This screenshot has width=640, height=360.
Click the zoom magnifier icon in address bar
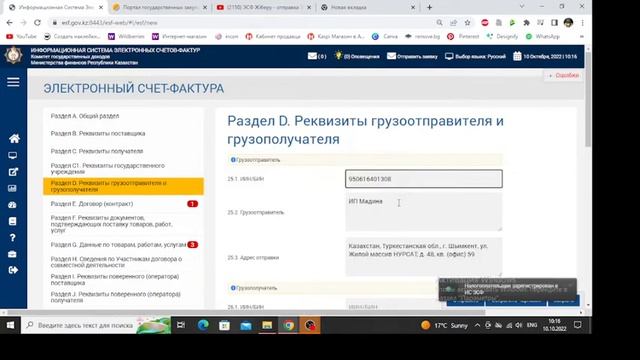(x=439, y=23)
